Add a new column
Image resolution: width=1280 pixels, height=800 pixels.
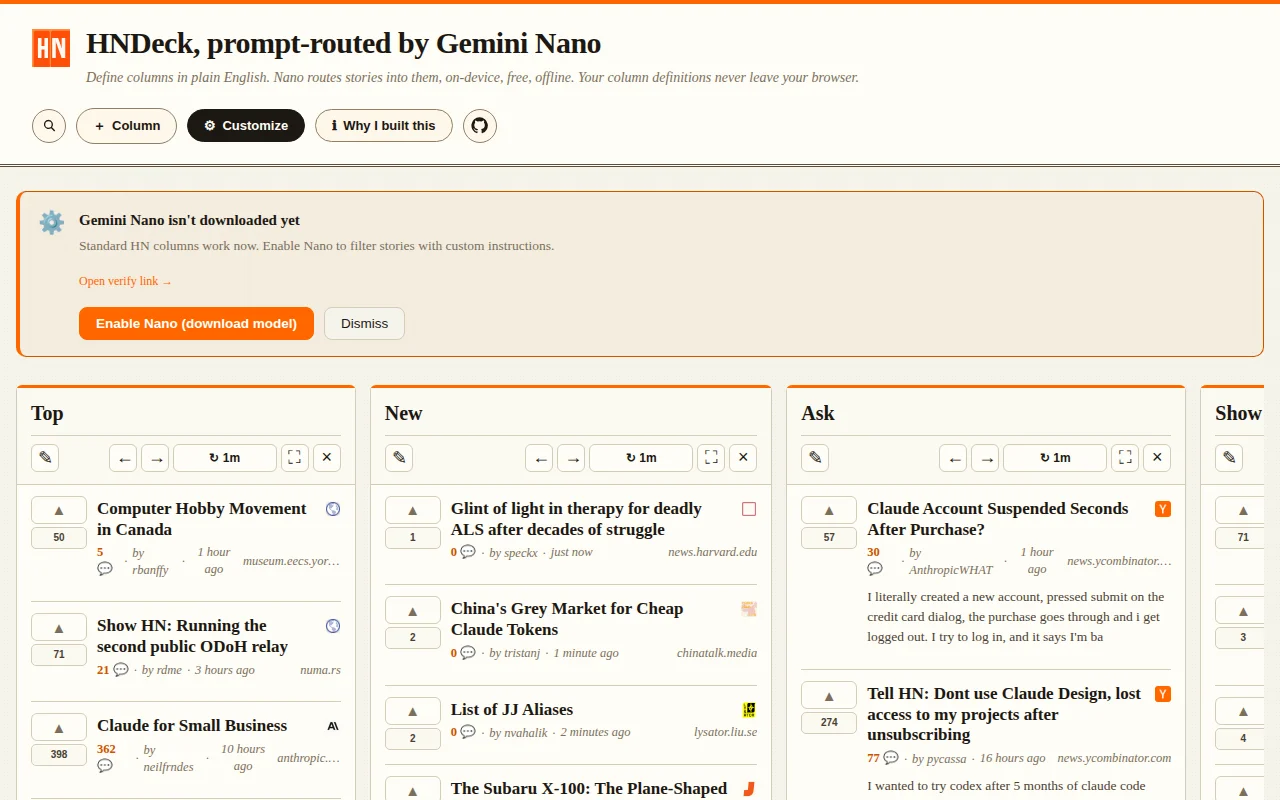127,126
